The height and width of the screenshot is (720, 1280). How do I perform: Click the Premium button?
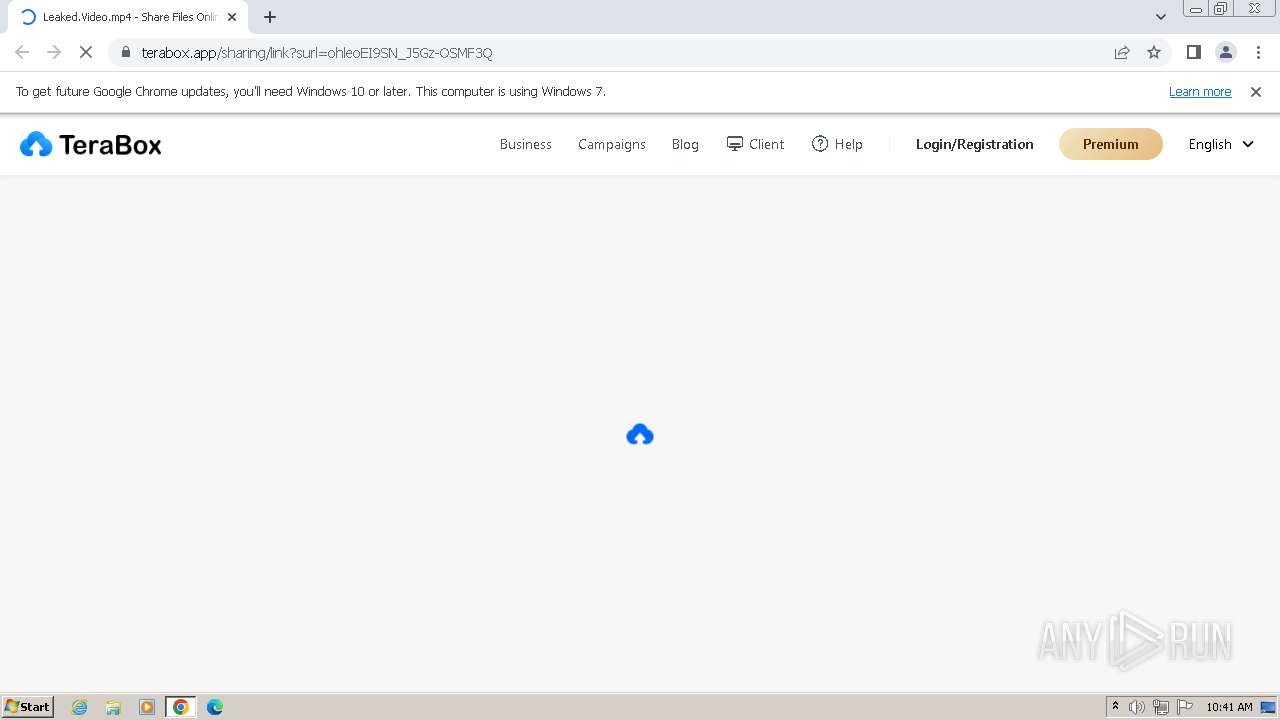pyautogui.click(x=1110, y=144)
